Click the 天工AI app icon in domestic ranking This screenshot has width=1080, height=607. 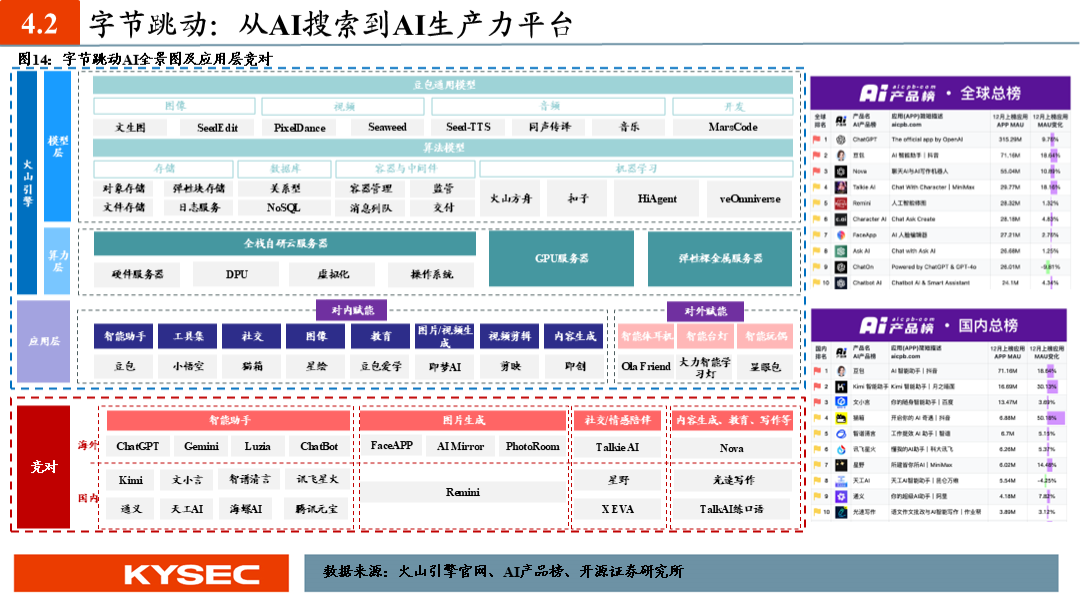841,480
